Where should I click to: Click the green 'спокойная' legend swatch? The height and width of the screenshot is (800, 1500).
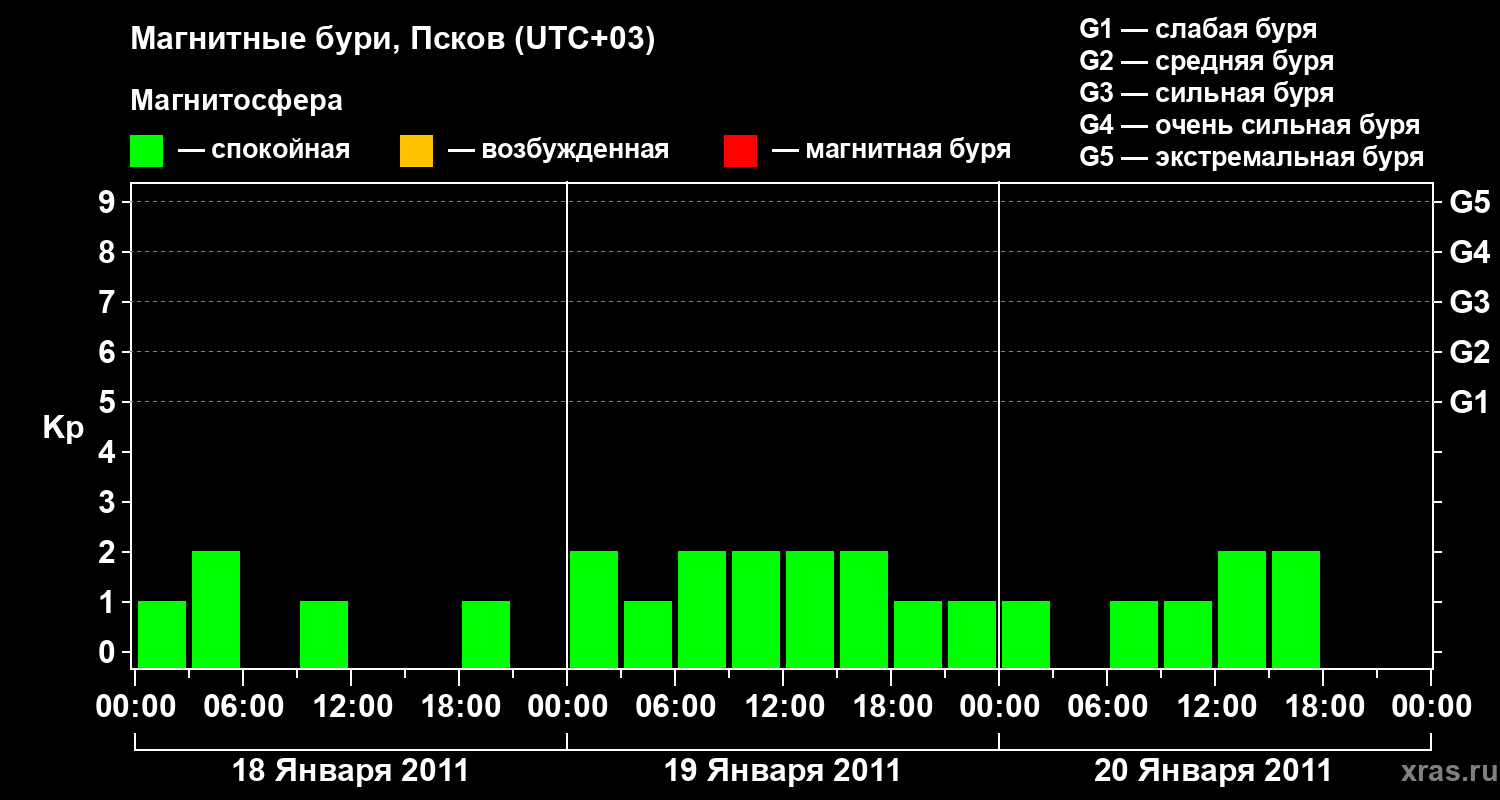(146, 150)
